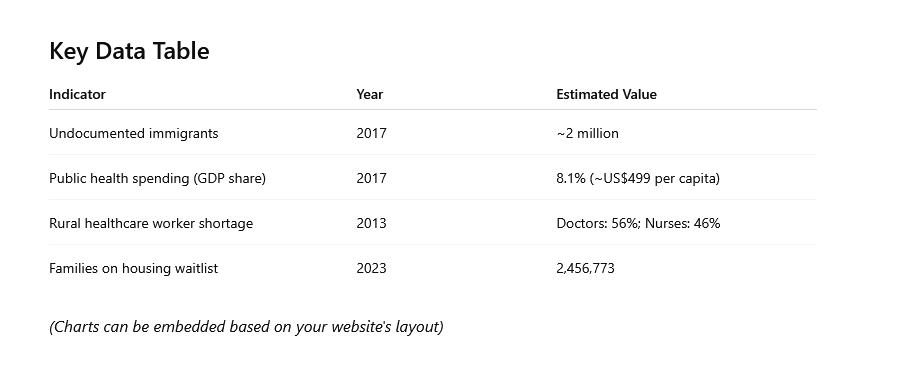Select the 2013 year cell

371,223
